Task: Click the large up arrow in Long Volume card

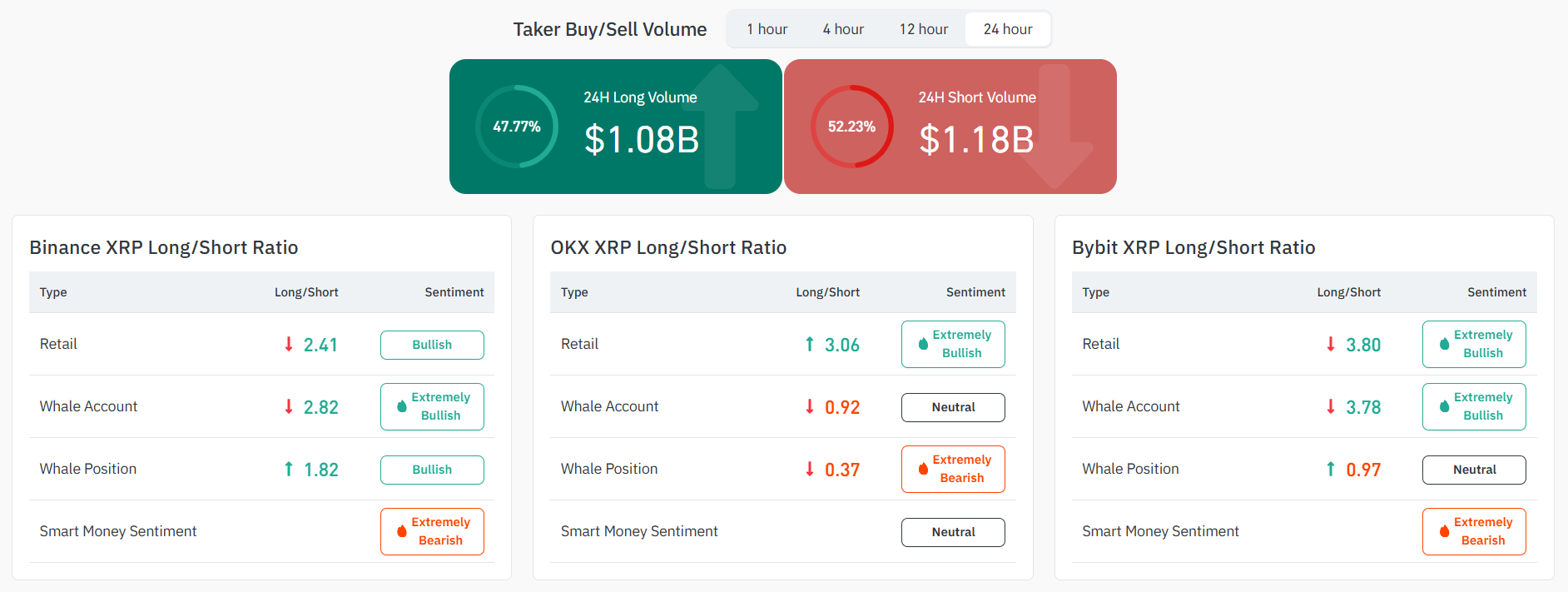Action: point(721,127)
